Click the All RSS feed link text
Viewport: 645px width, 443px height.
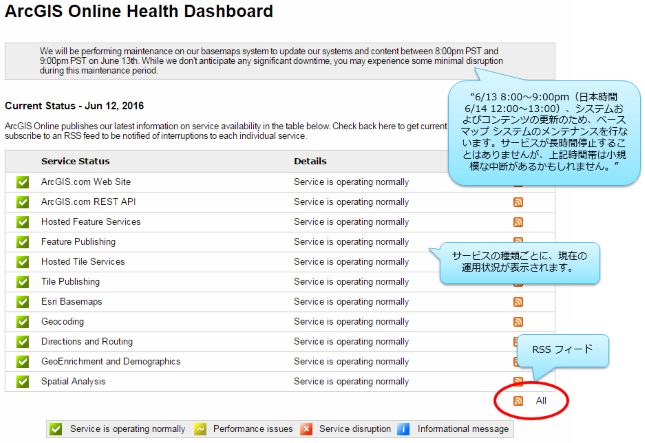tap(541, 401)
